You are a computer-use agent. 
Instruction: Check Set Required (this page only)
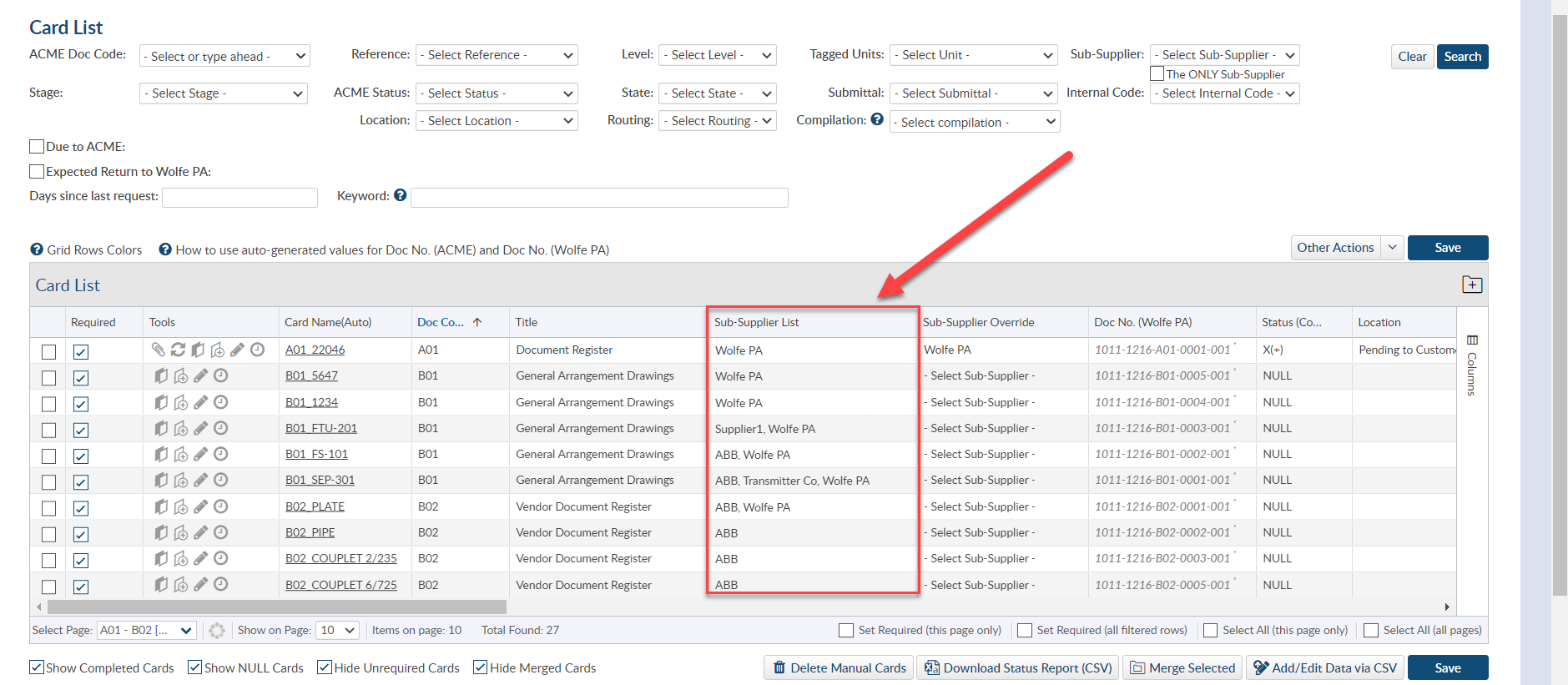[846, 630]
